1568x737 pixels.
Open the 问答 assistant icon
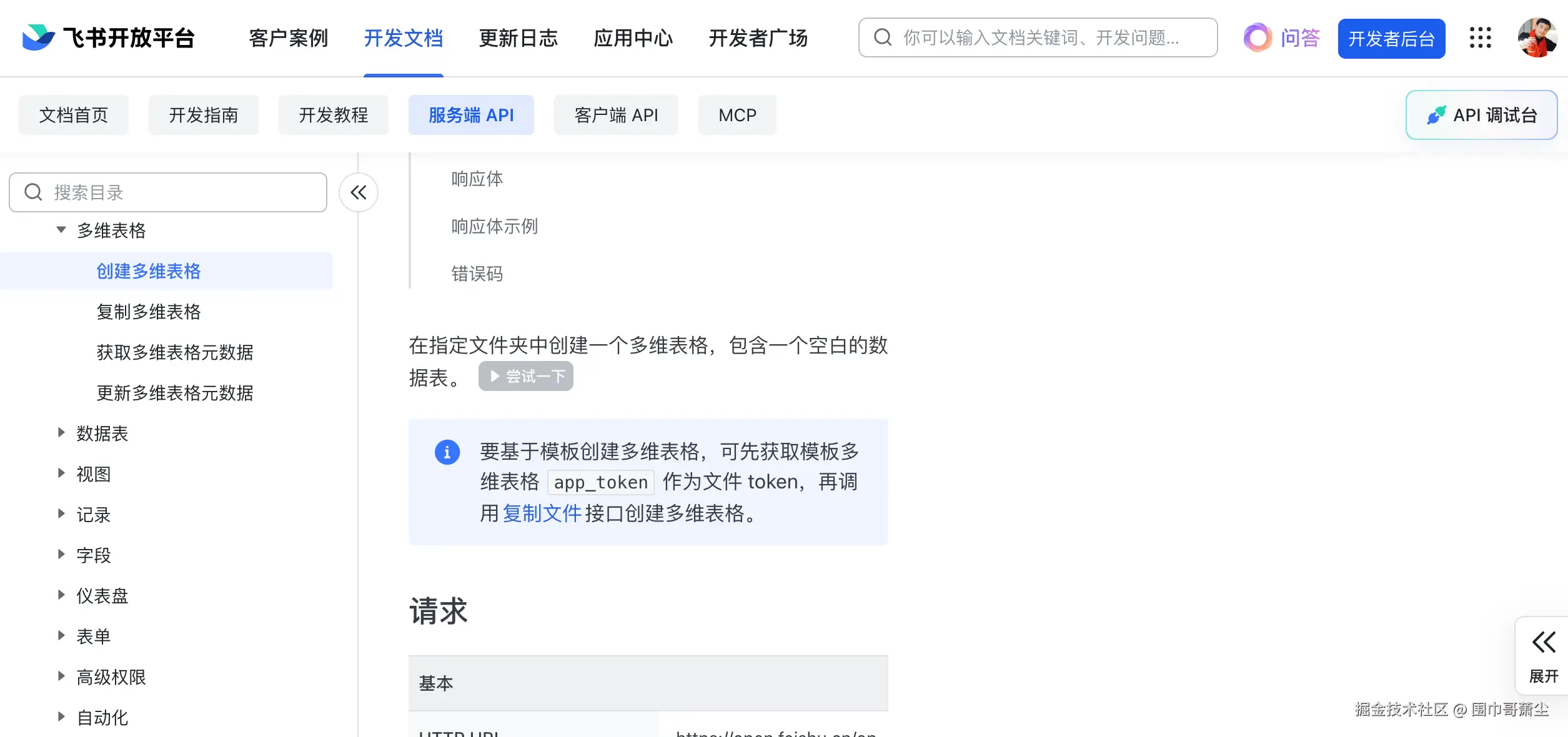coord(1257,37)
